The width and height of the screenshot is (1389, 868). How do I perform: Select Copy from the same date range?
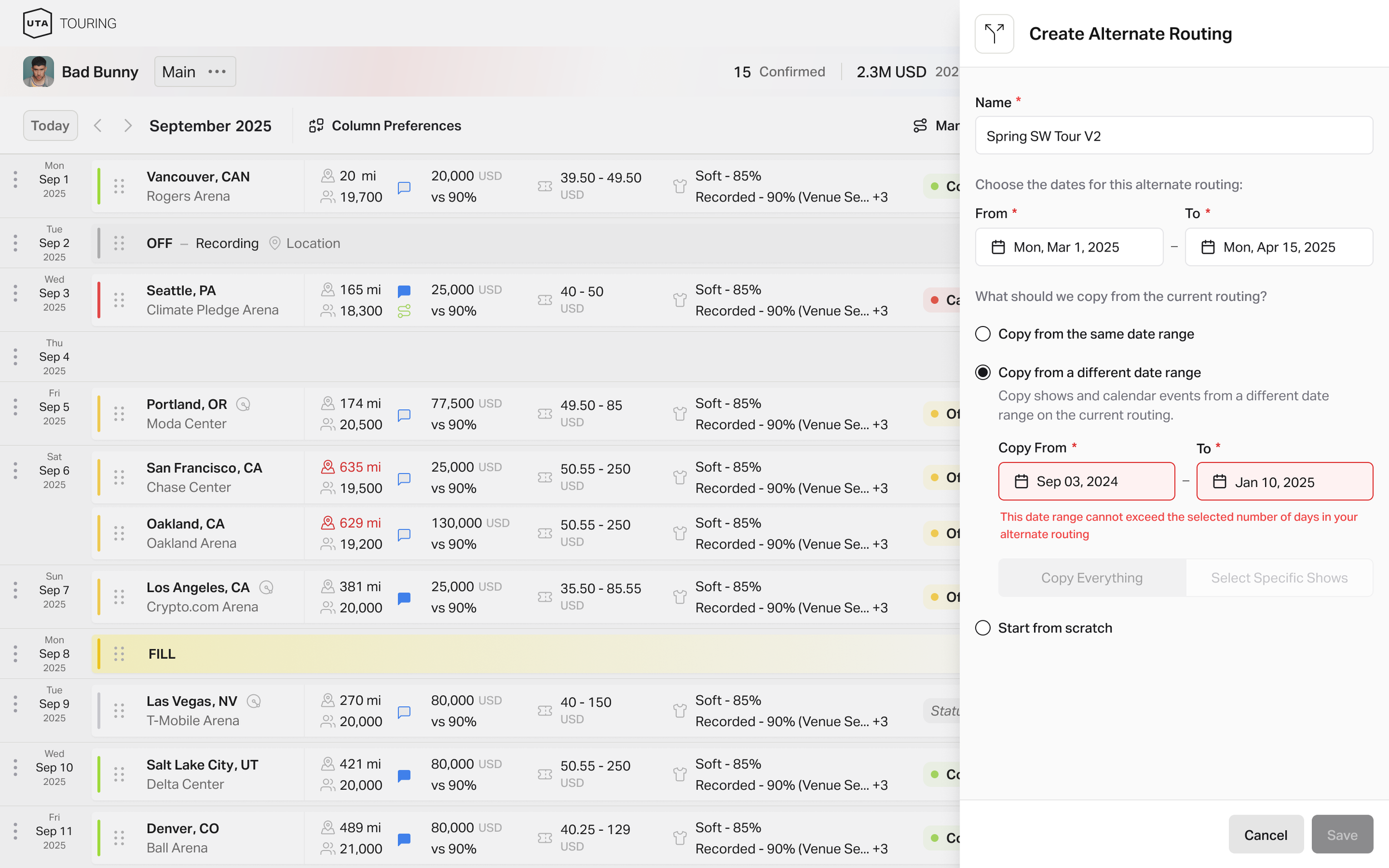click(x=982, y=334)
